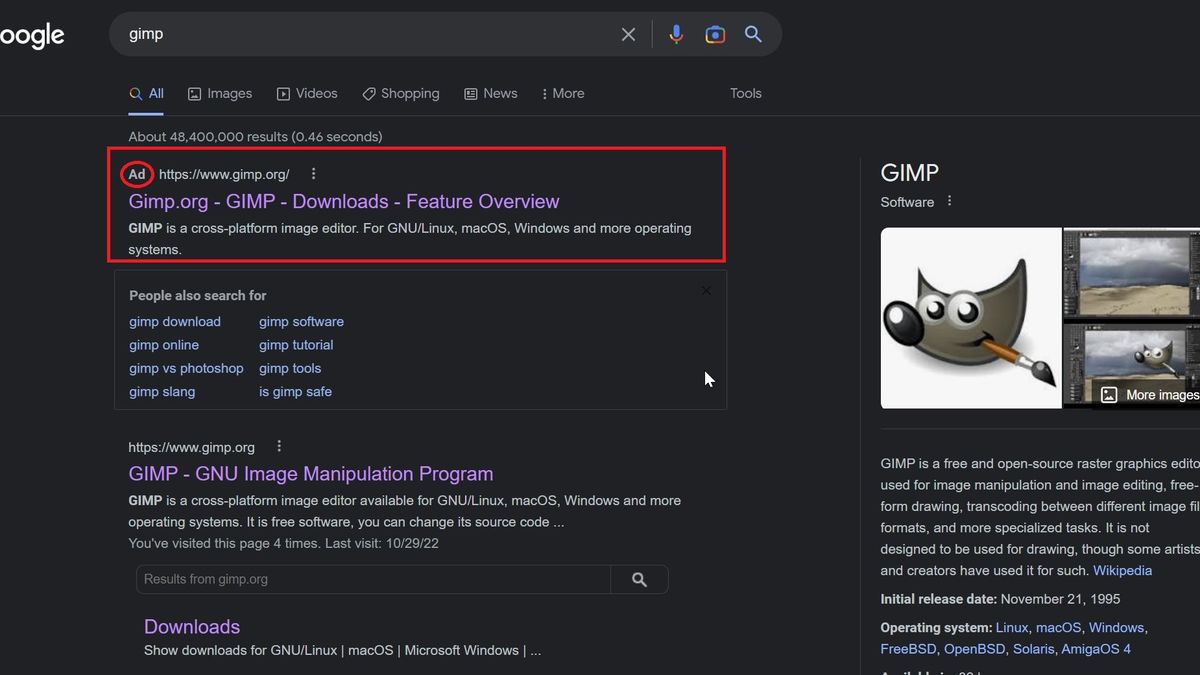Clear the search query with the X icon

click(628, 33)
